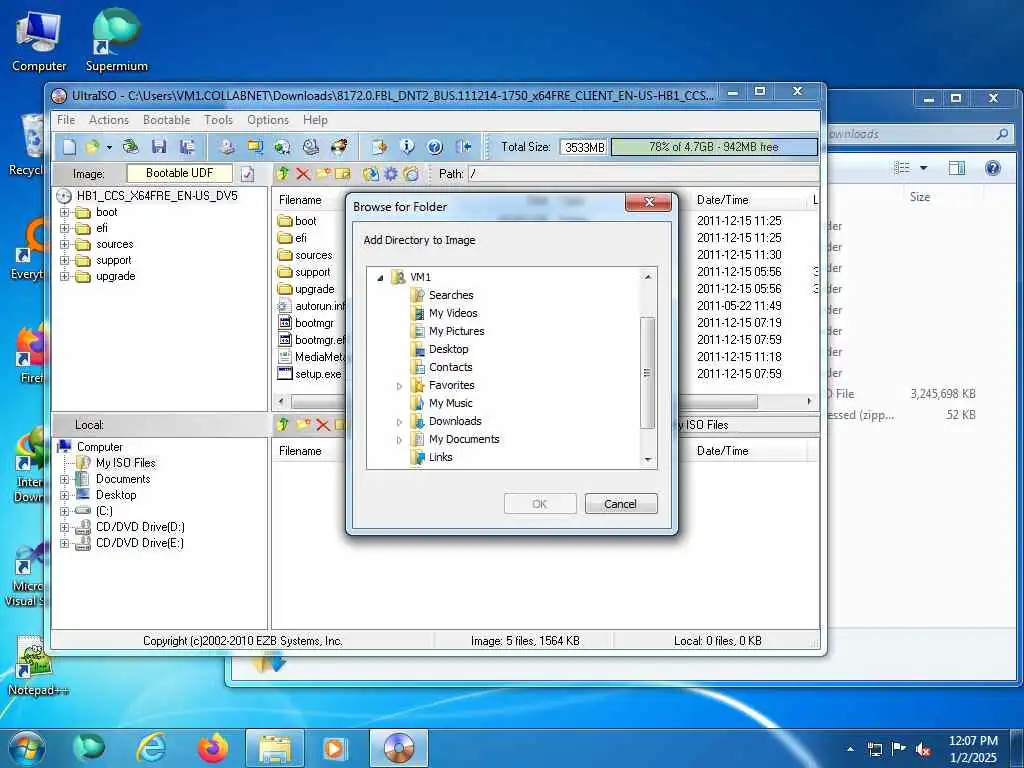Select the setup.exe file in image list

[317, 374]
